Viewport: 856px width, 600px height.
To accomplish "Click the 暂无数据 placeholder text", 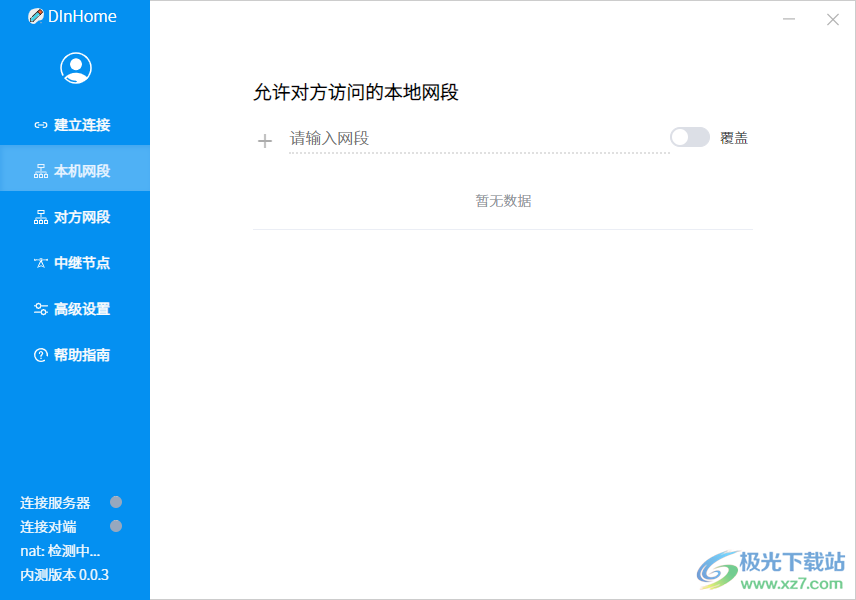I will pyautogui.click(x=503, y=201).
